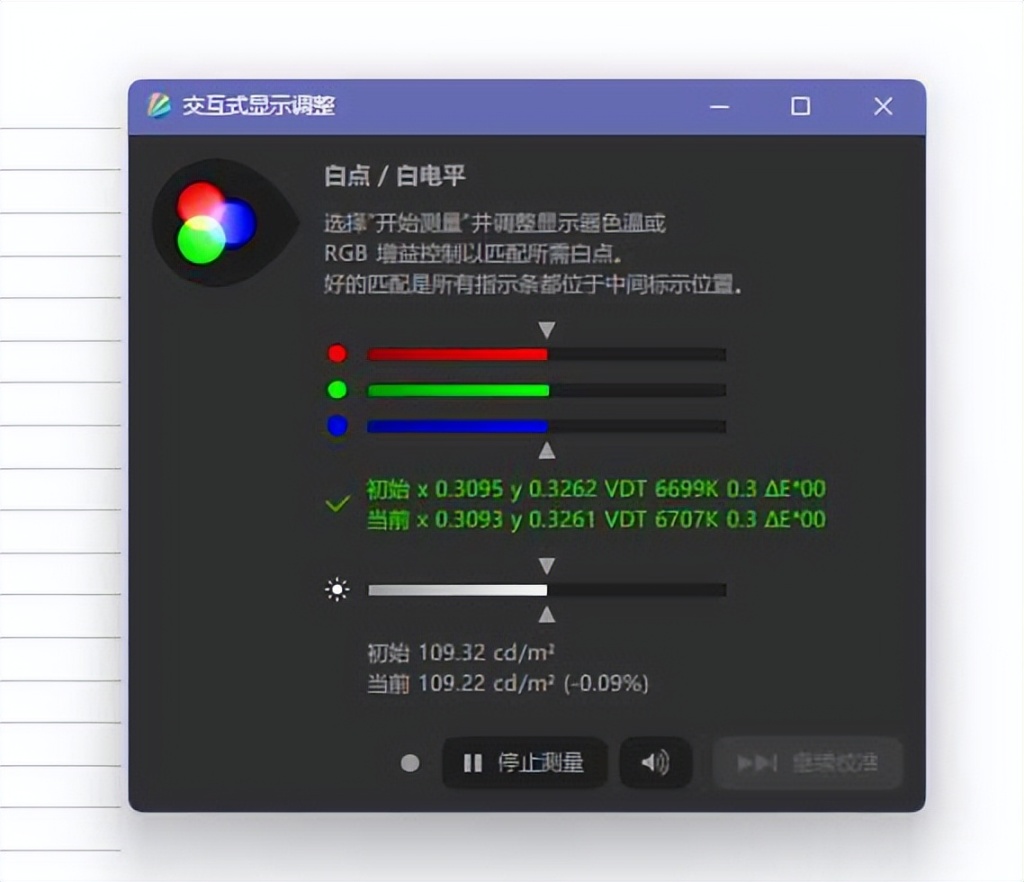Viewport: 1024px width, 882px height.
Task: Click the red gain level bar
Action: [547, 354]
